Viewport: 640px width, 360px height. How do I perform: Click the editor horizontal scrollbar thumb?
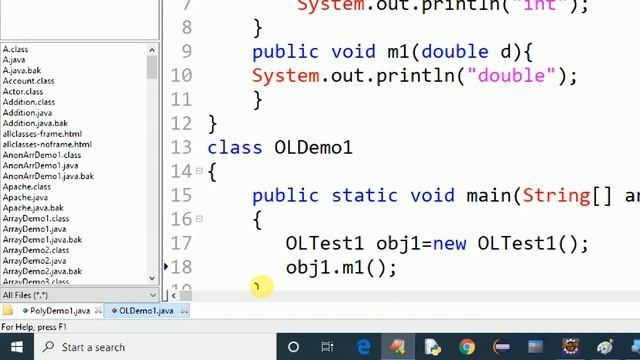[x=186, y=295]
